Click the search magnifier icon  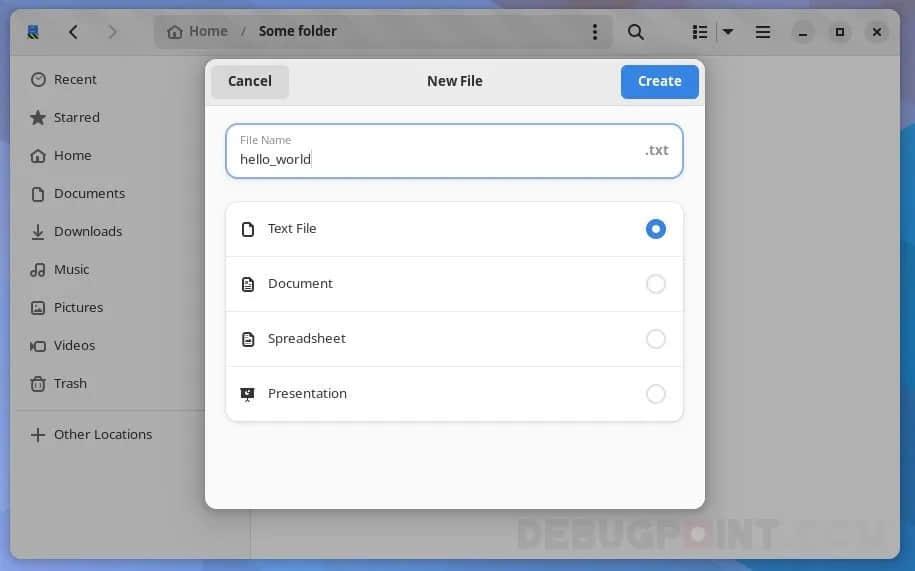pos(635,32)
